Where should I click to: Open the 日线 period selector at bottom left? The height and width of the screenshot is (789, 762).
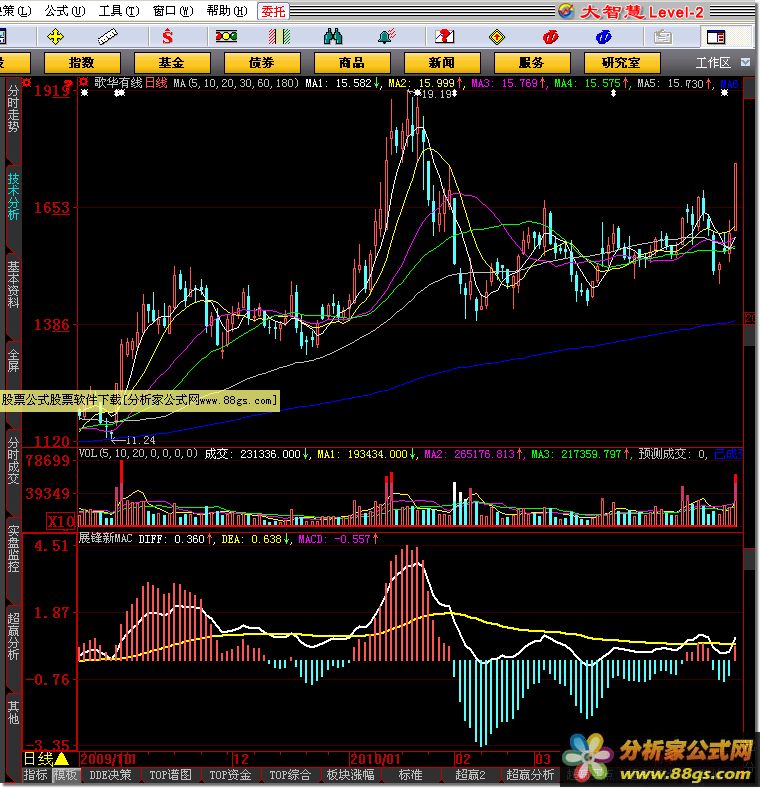coord(45,759)
